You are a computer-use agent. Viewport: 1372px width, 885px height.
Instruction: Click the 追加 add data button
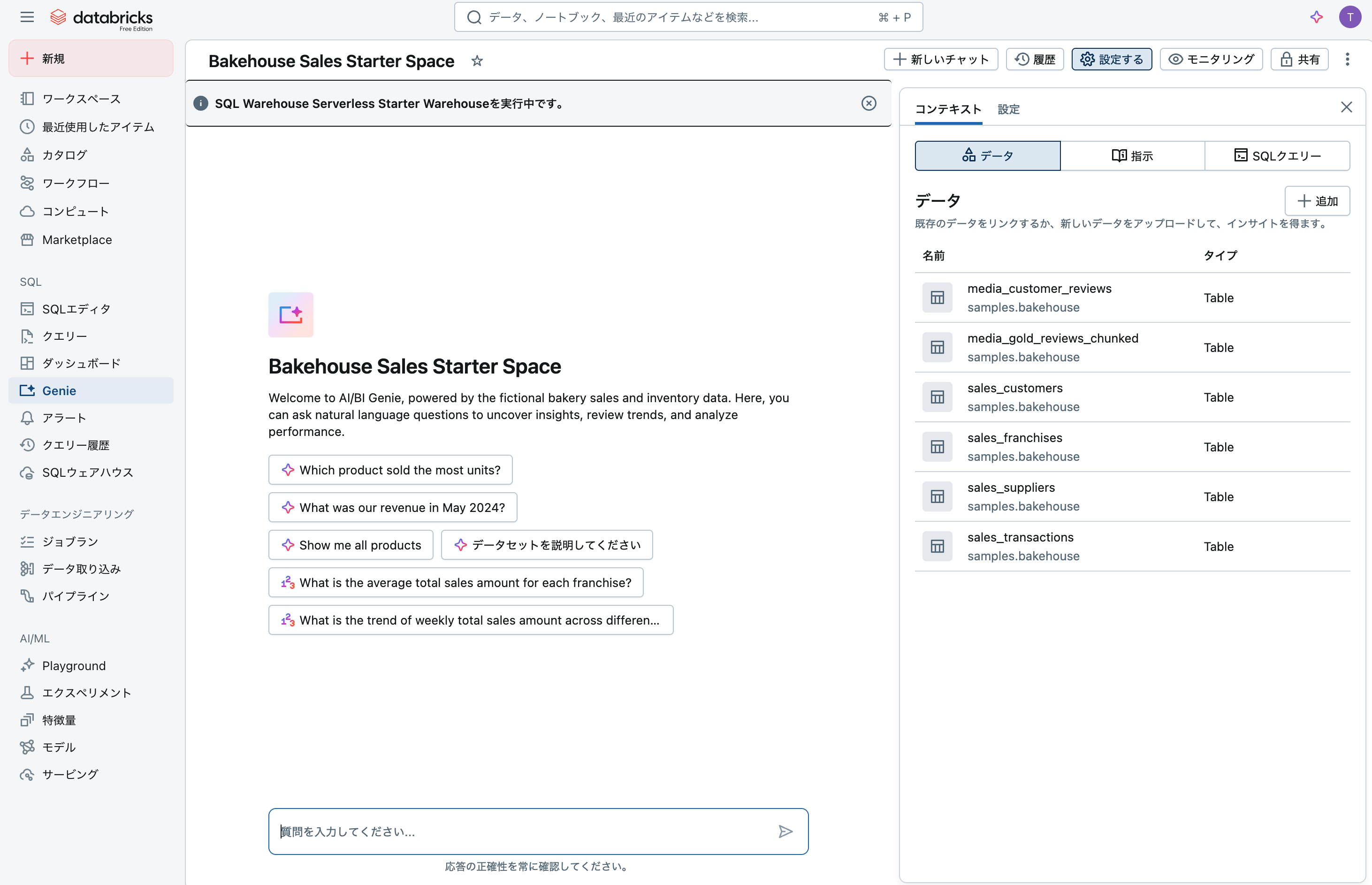pyautogui.click(x=1317, y=201)
